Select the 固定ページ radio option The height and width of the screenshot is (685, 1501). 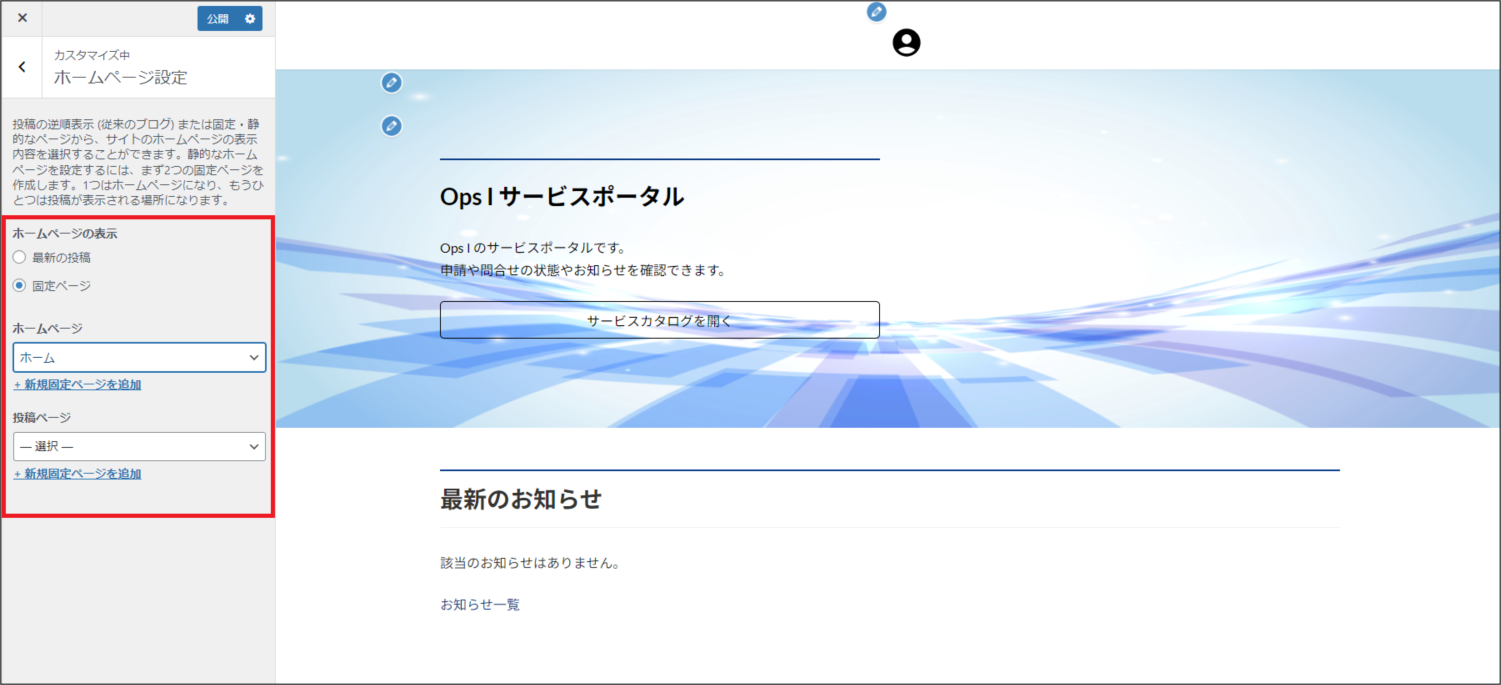pyautogui.click(x=19, y=286)
